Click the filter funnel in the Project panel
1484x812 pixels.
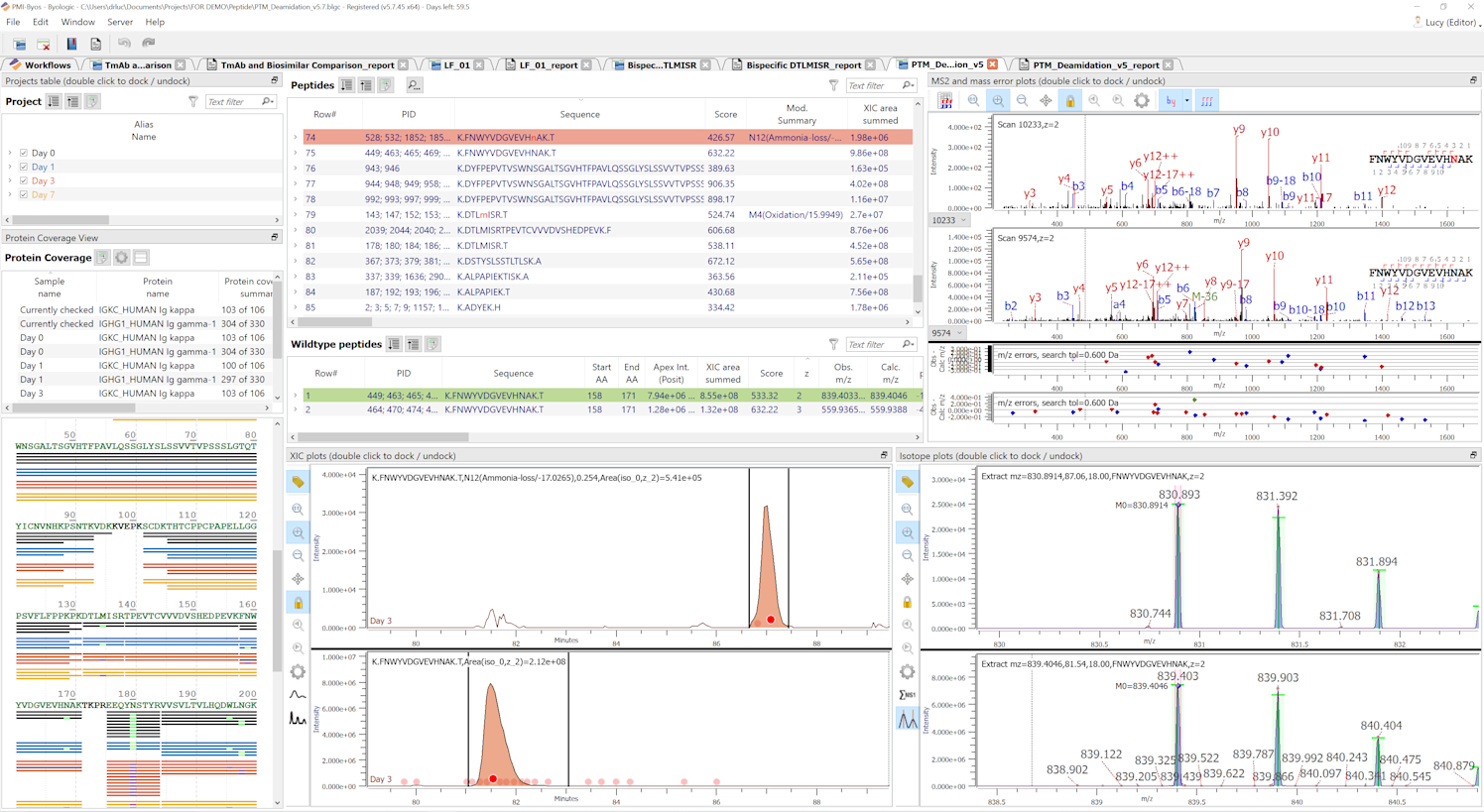pos(193,102)
